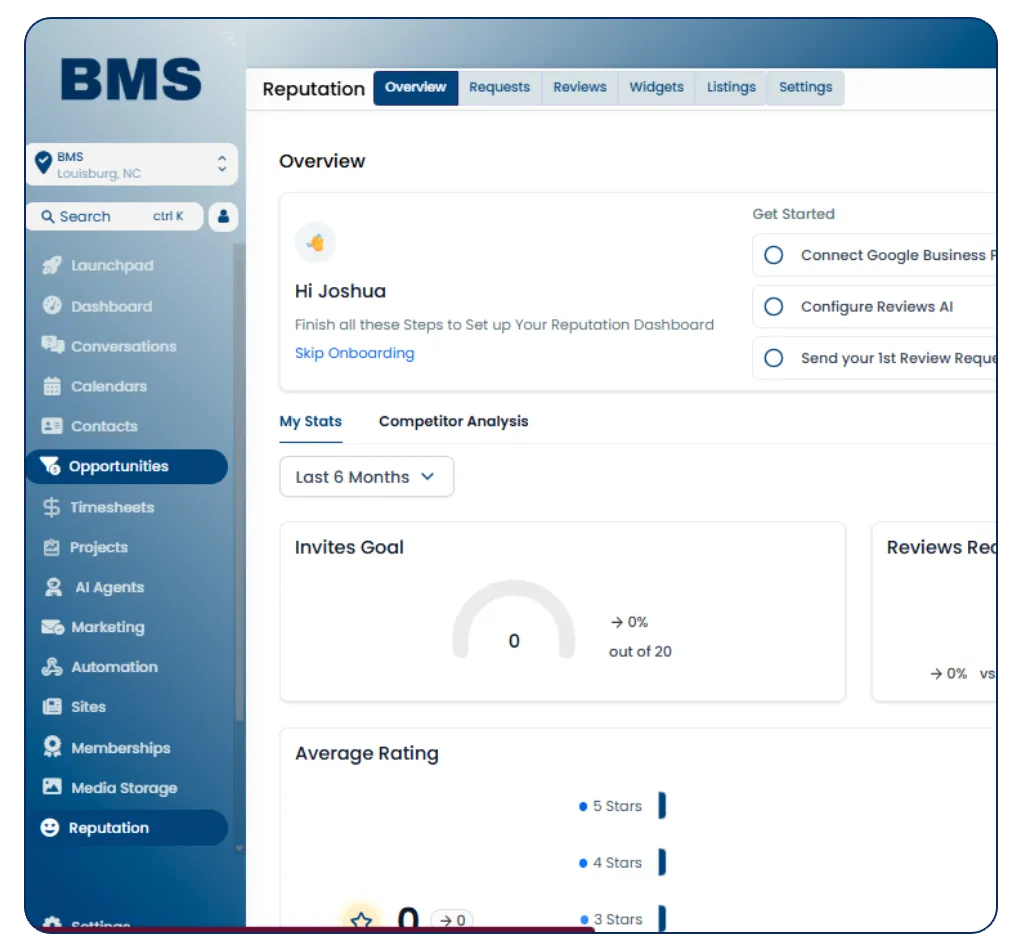Image resolution: width=1022 pixels, height=952 pixels.
Task: Open Automation workflow icon
Action: coord(51,667)
